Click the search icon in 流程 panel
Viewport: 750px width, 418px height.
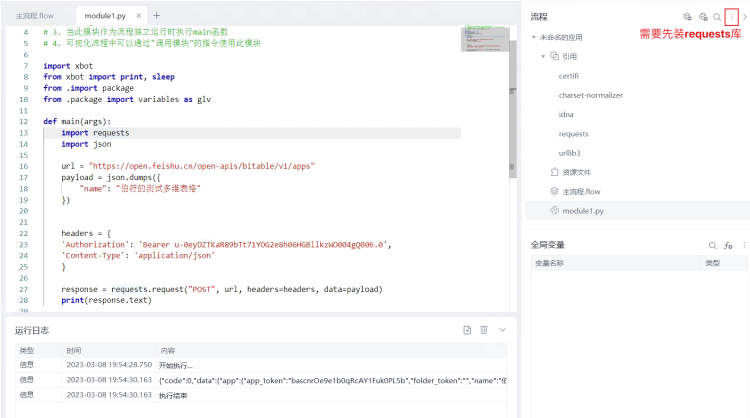(x=717, y=17)
